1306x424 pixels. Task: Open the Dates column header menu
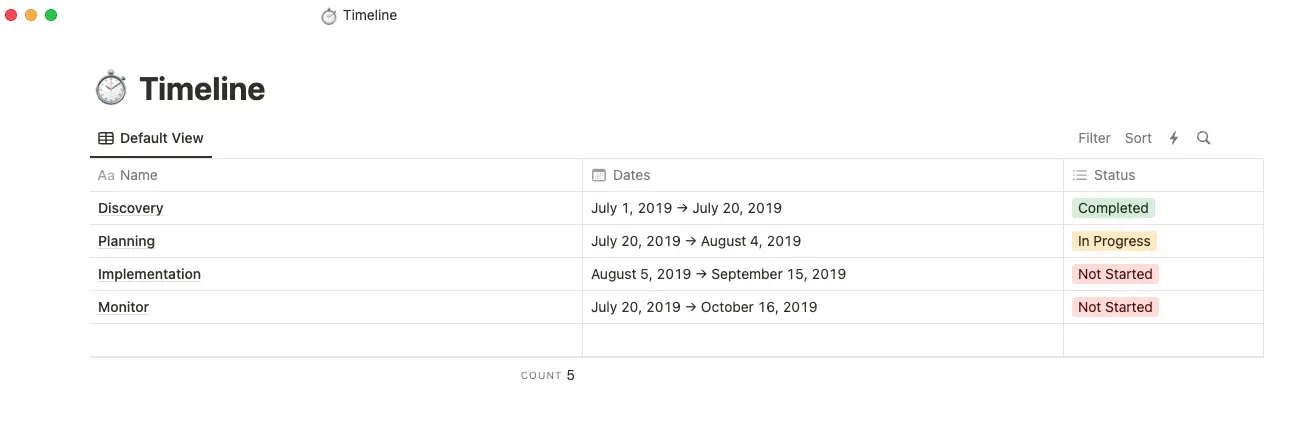(631, 175)
